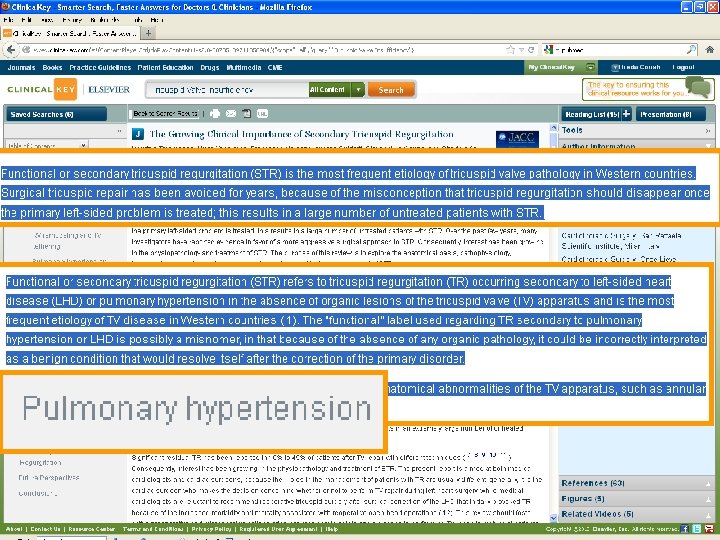Open the Books menu
Screen dimensions: 720x540
[x=52, y=68]
